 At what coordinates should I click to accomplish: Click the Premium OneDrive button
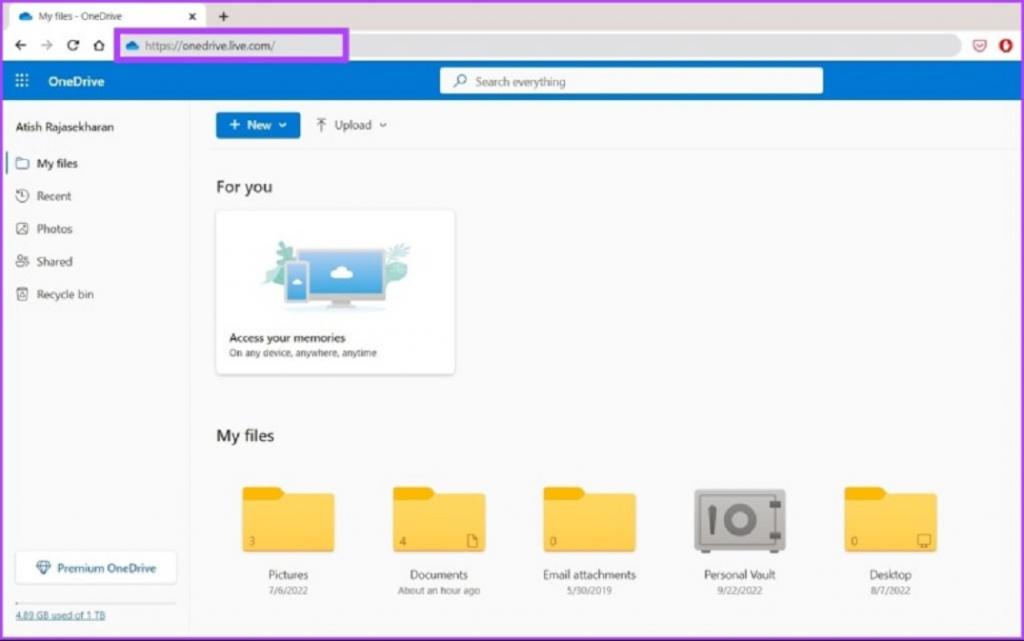(x=96, y=568)
